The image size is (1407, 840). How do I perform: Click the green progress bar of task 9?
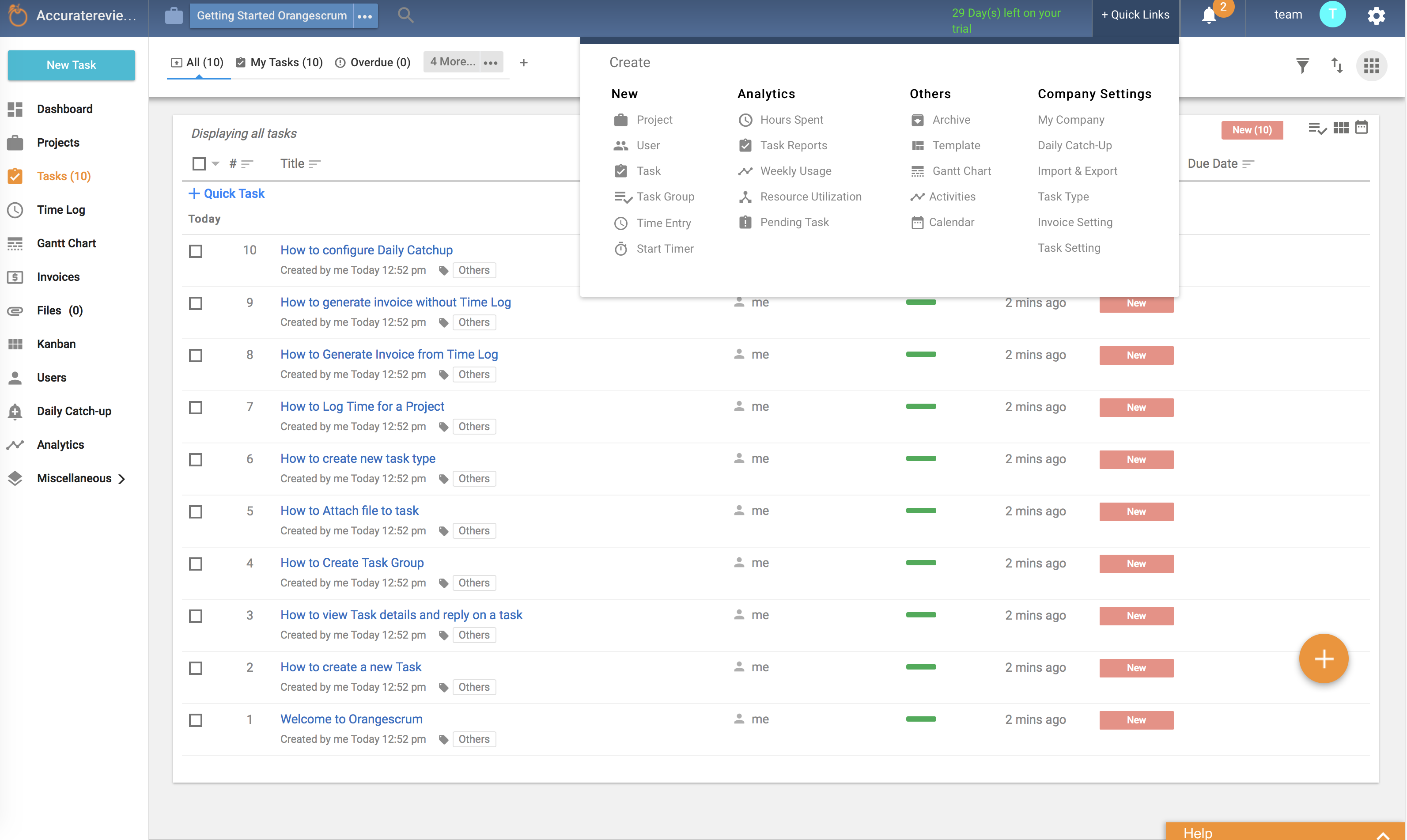coord(920,302)
